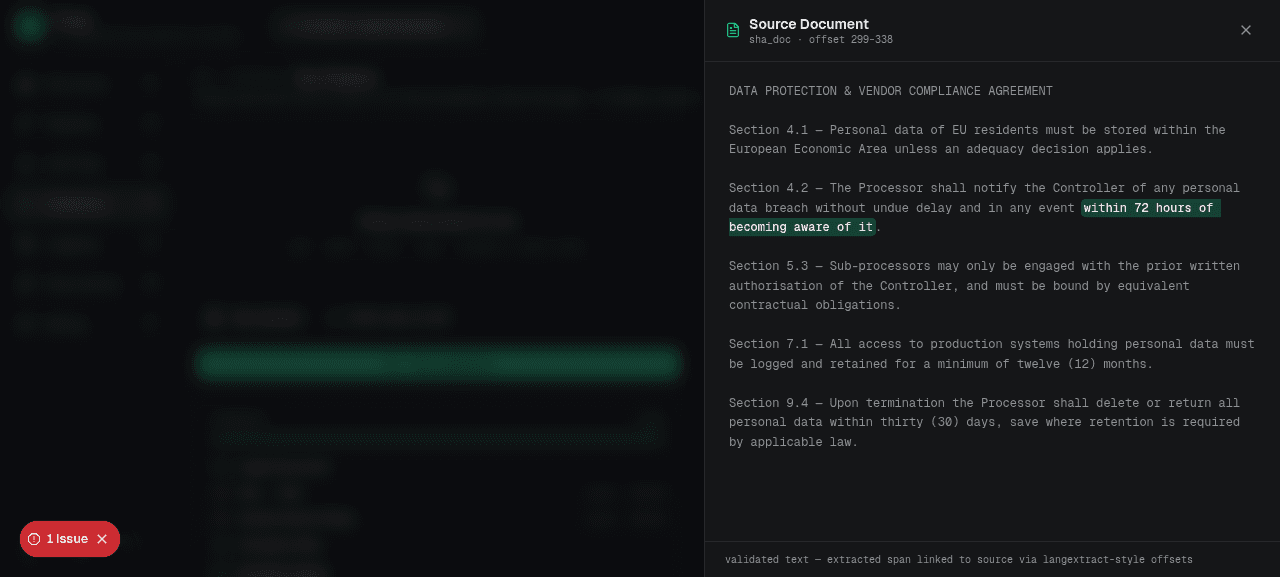Click the Source Document title
The image size is (1280, 577).
click(x=809, y=24)
